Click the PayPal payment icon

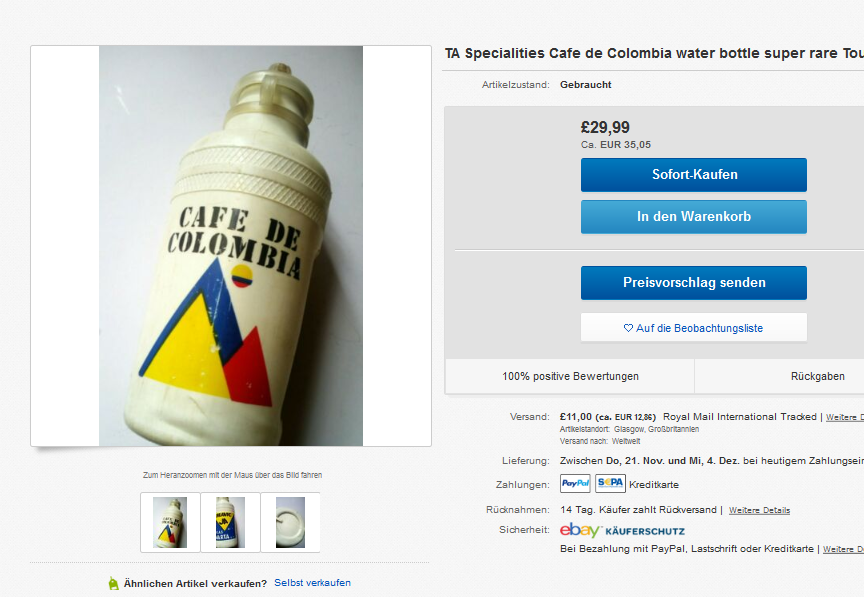[x=575, y=483]
